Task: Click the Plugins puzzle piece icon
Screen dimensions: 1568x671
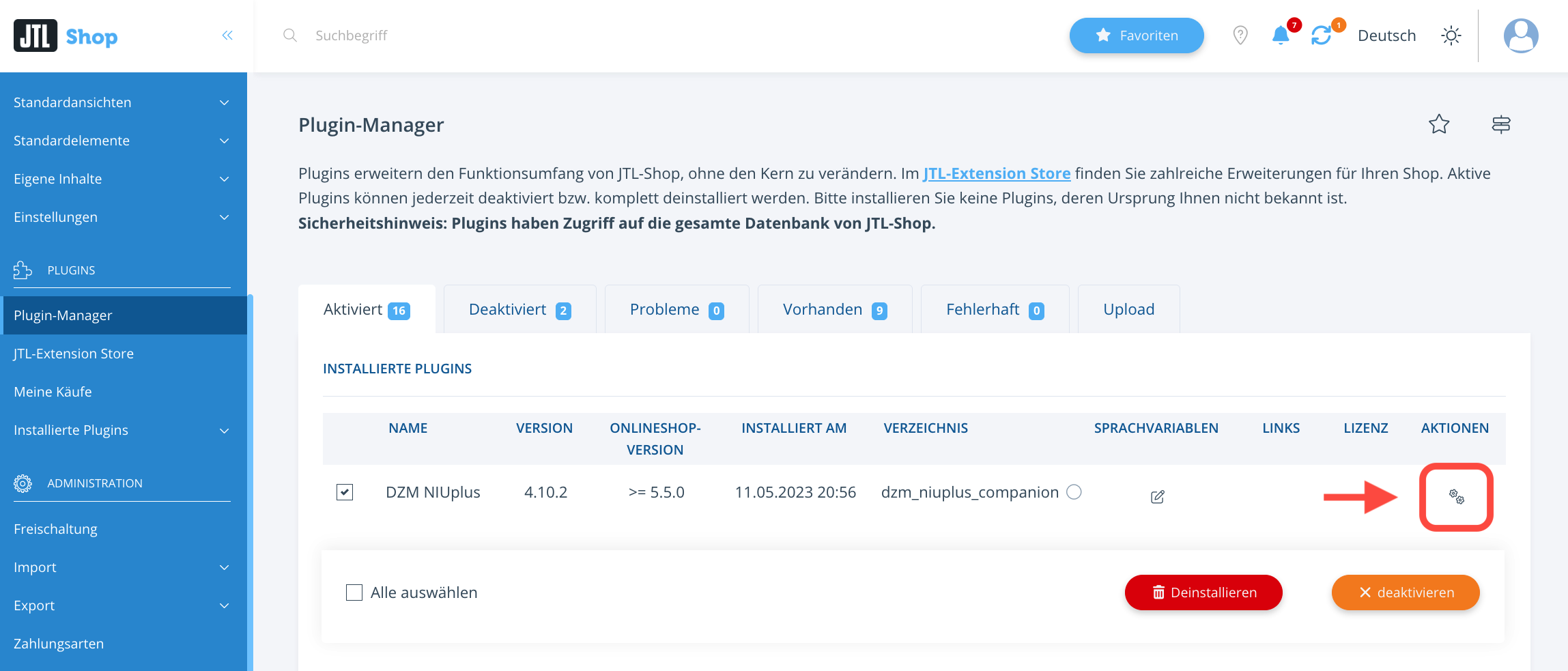Action: click(23, 270)
